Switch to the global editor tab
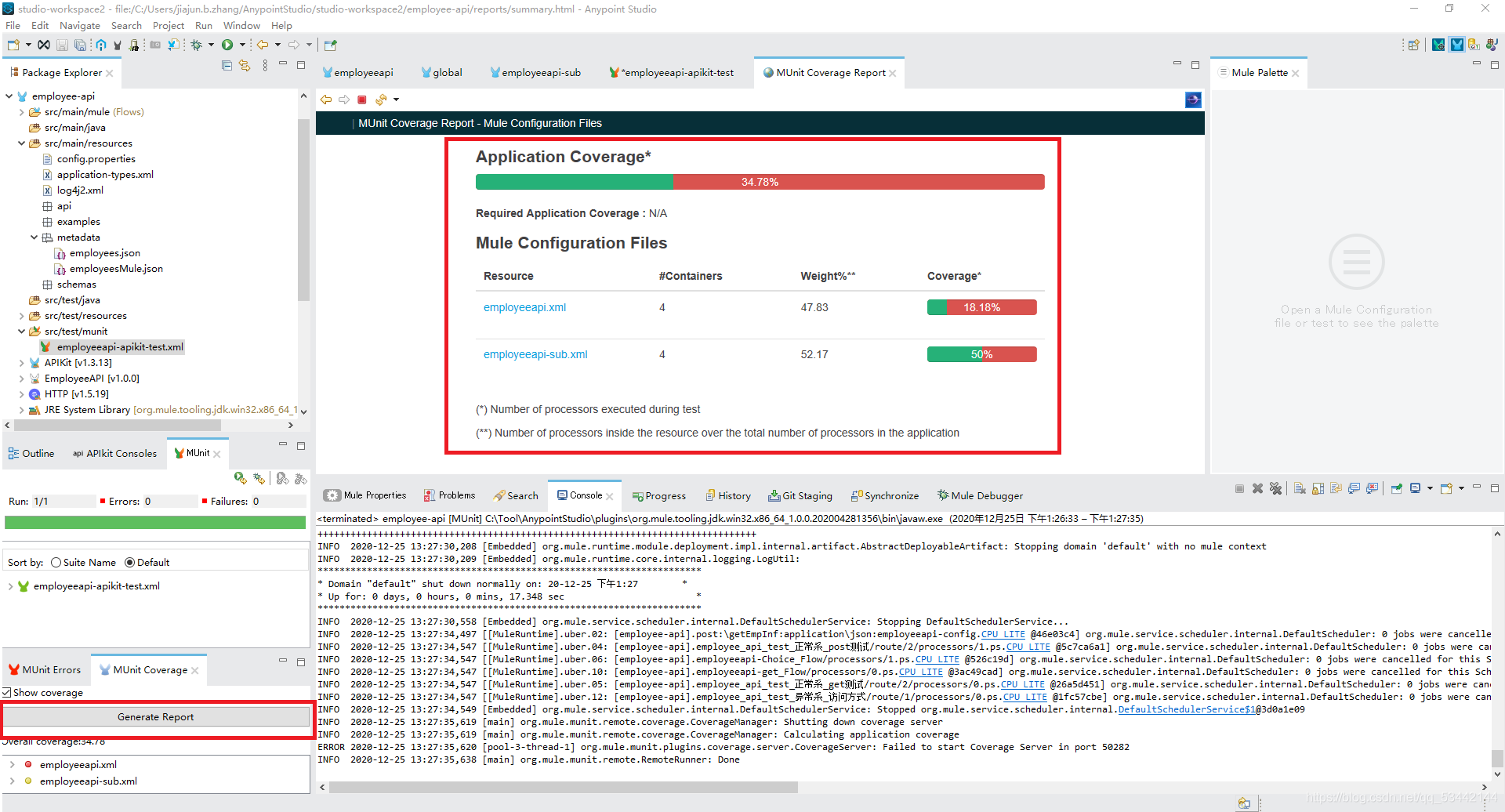This screenshot has width=1505, height=812. (441, 73)
